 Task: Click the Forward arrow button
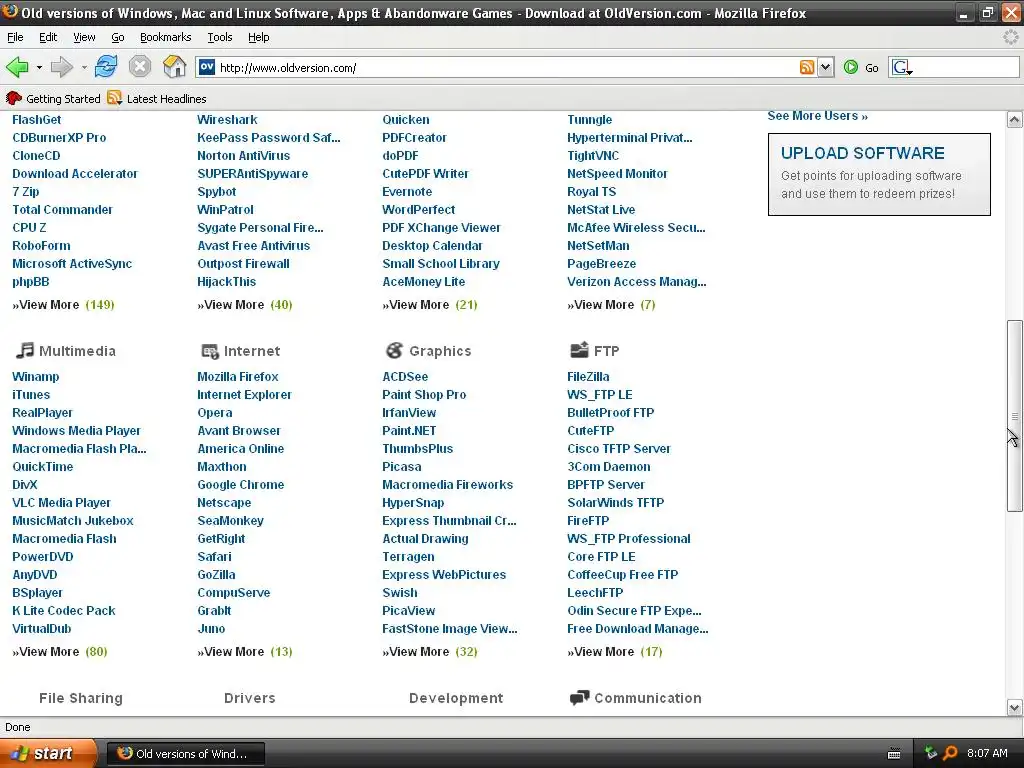61,67
